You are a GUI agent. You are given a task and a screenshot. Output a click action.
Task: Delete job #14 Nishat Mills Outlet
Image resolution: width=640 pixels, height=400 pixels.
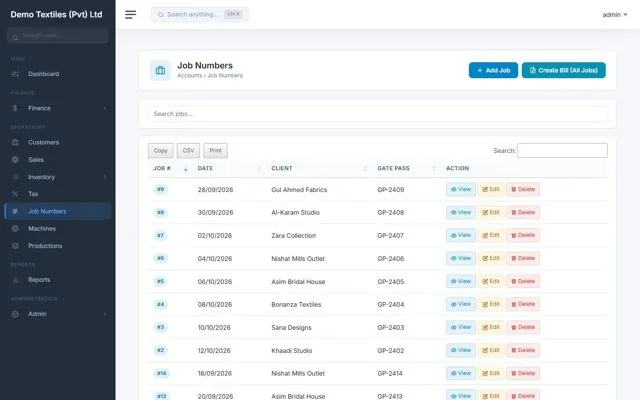[x=523, y=373]
